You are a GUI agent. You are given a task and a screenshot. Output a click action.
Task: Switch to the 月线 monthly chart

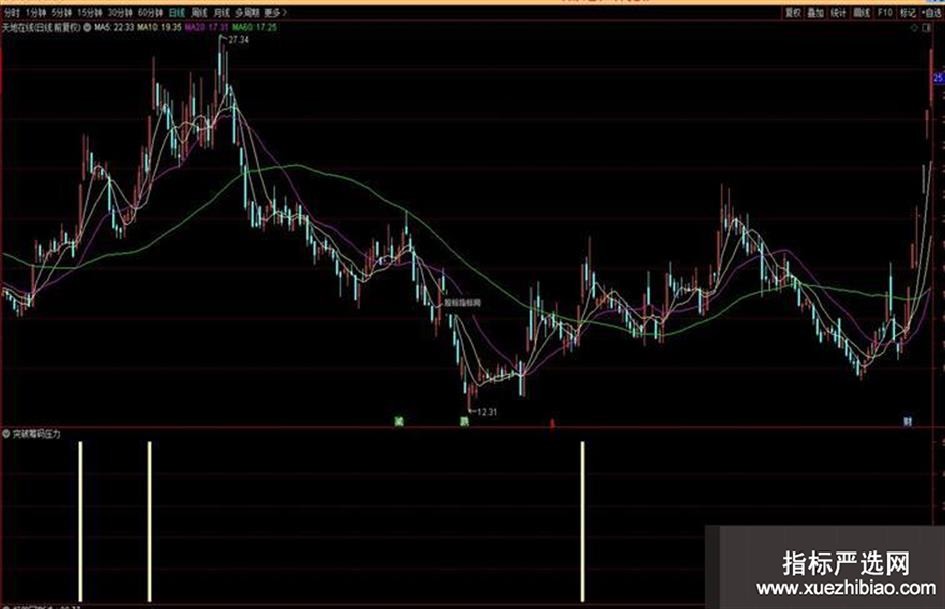(222, 13)
